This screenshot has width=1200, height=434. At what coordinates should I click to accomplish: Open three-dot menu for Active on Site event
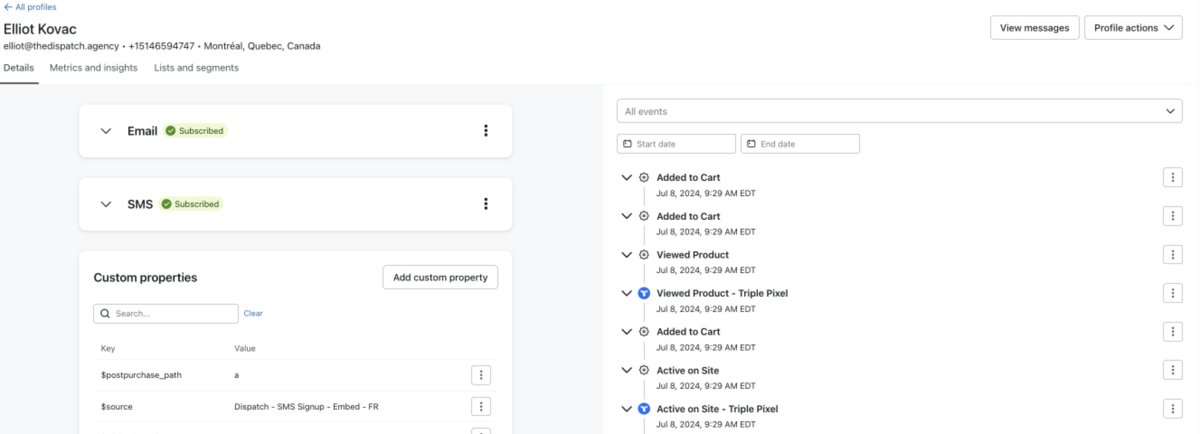(x=1173, y=370)
